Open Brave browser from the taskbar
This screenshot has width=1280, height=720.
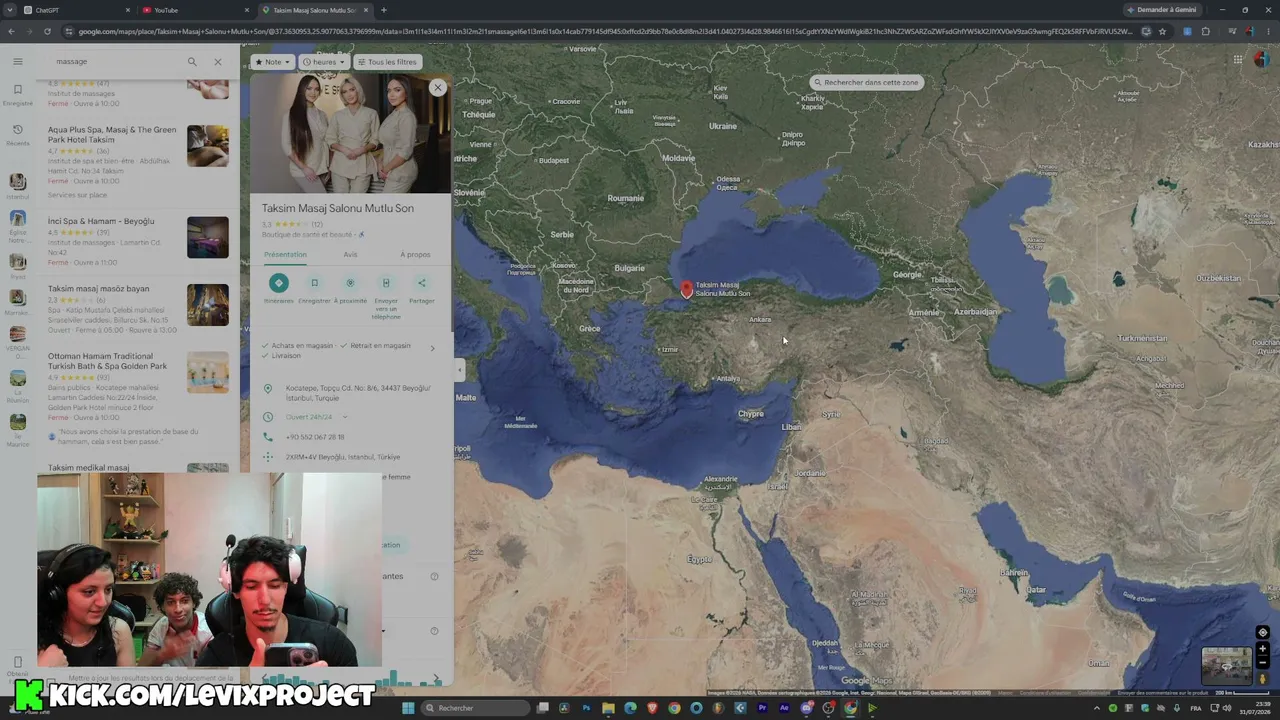tap(652, 708)
